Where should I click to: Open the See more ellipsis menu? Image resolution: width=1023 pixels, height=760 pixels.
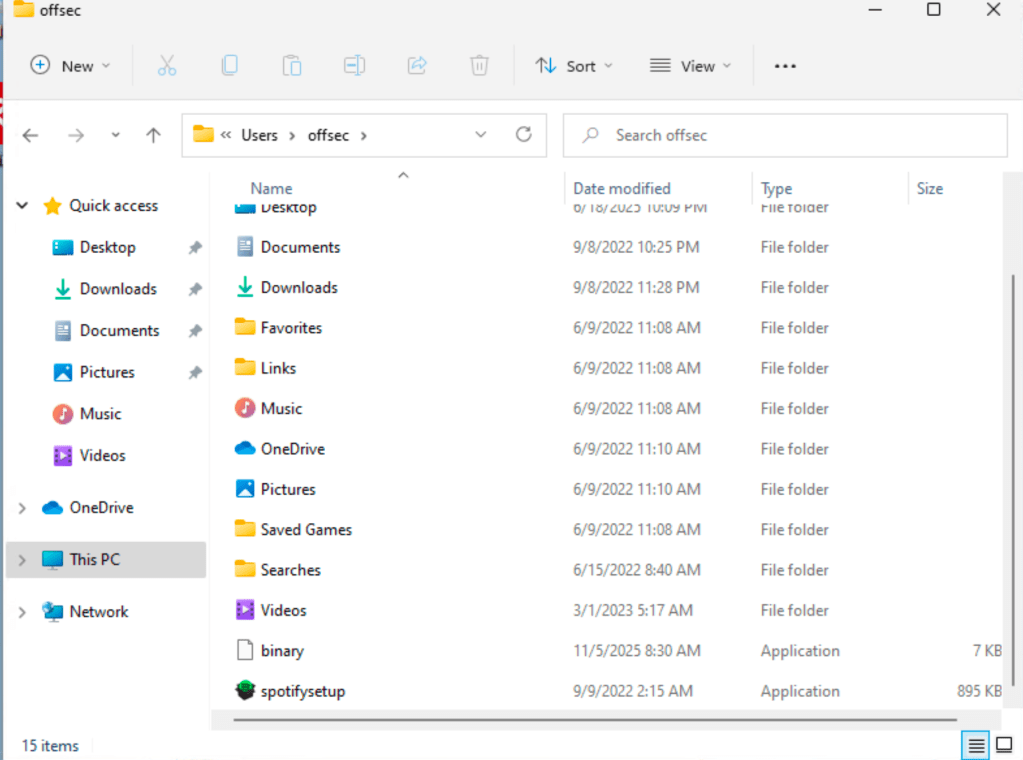pyautogui.click(x=785, y=66)
